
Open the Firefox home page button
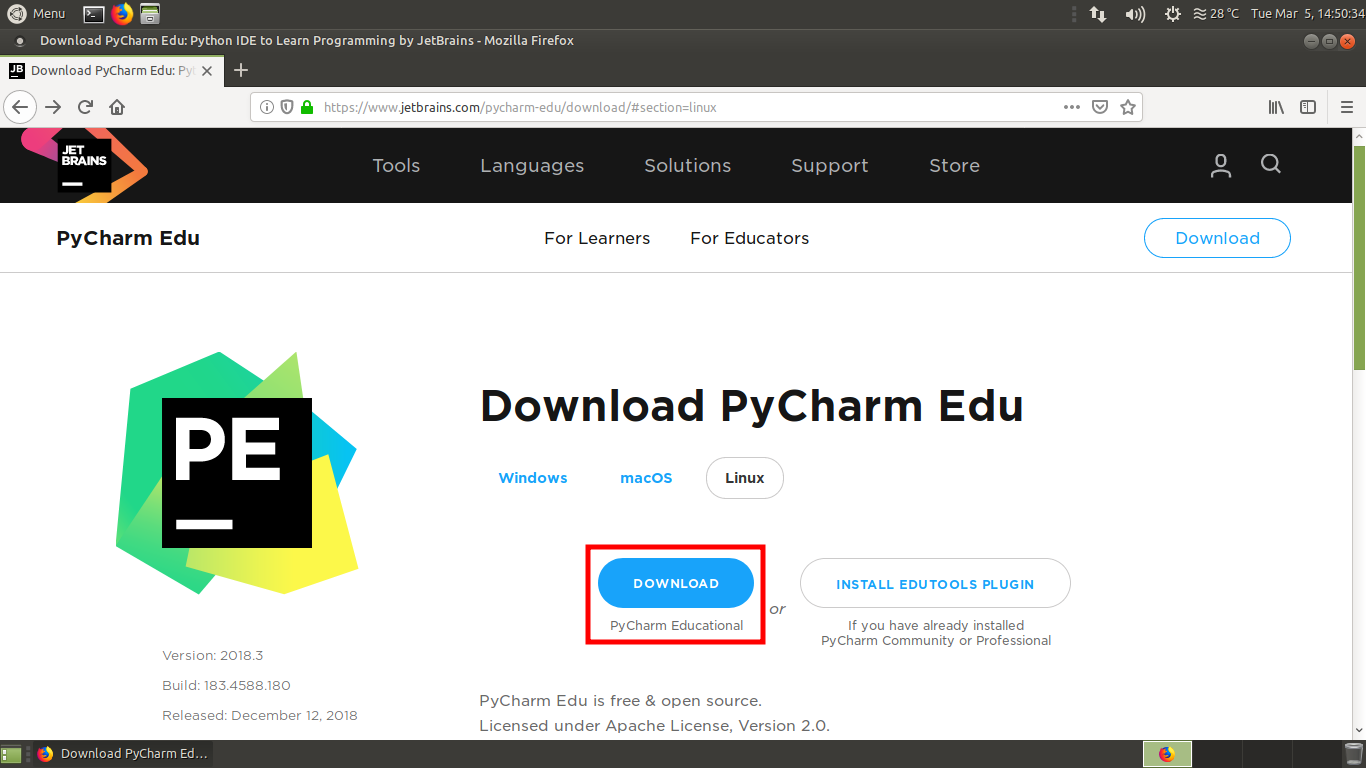(117, 107)
